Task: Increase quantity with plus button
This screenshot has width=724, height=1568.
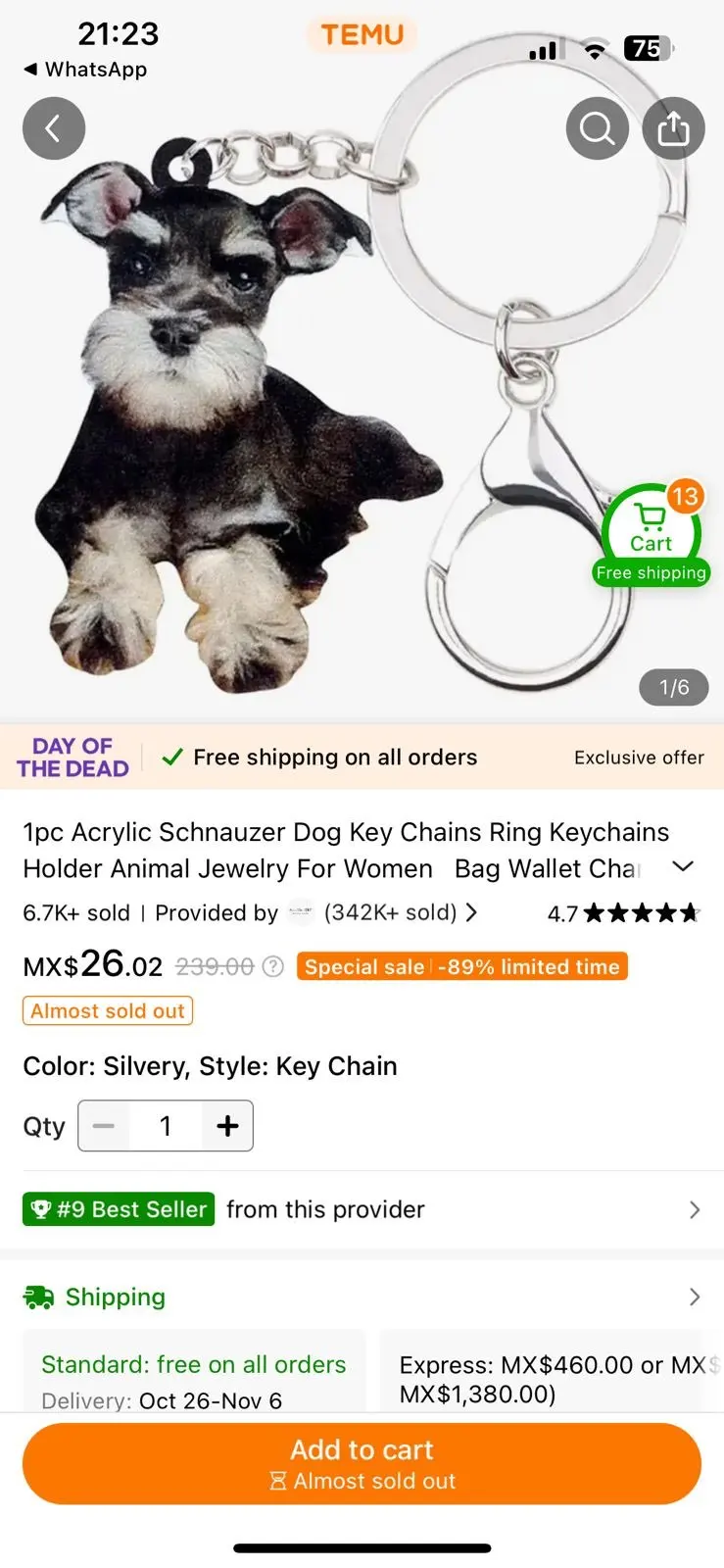Action: pos(227,1126)
